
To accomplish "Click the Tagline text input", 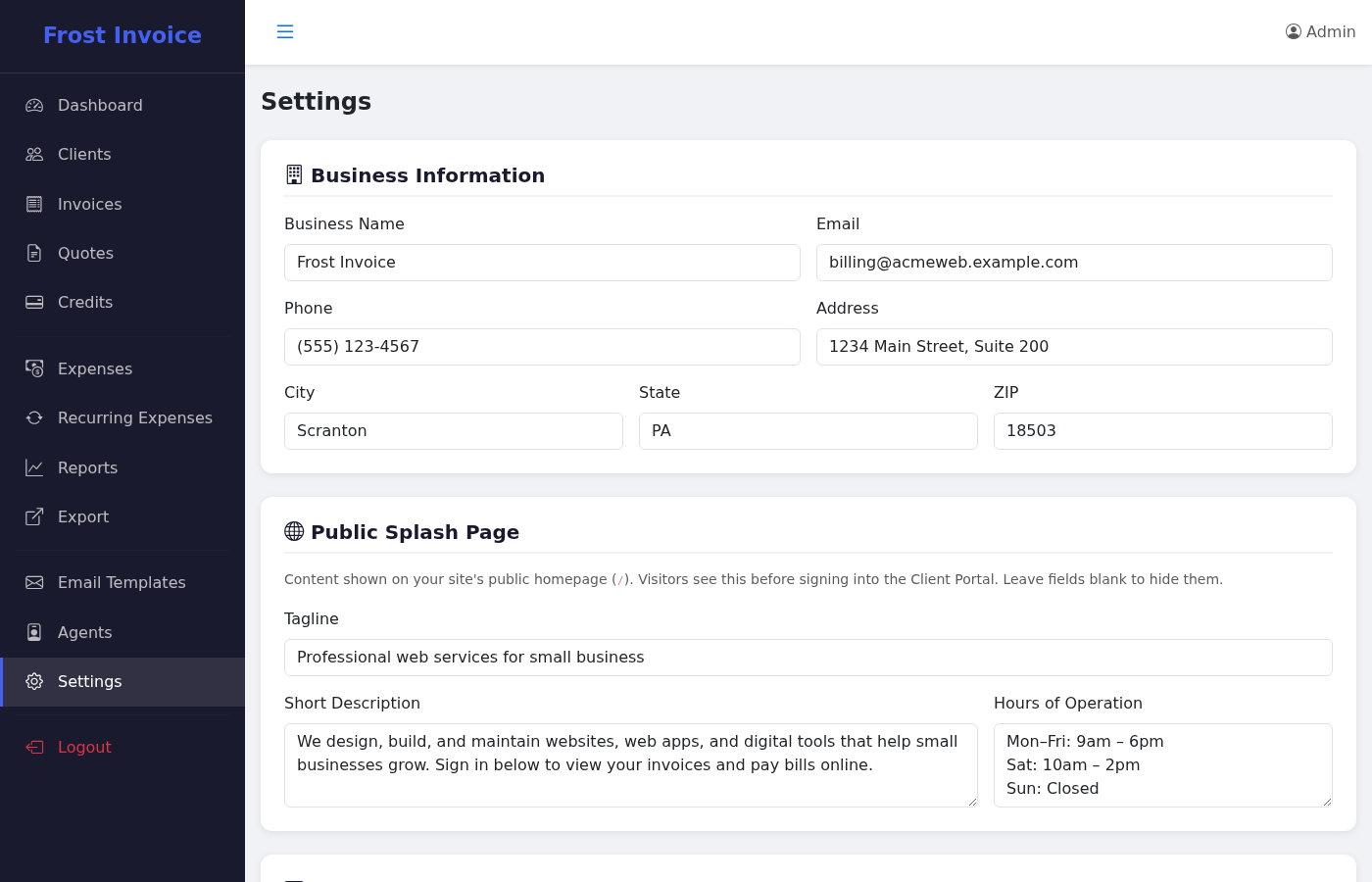I will 808,658.
